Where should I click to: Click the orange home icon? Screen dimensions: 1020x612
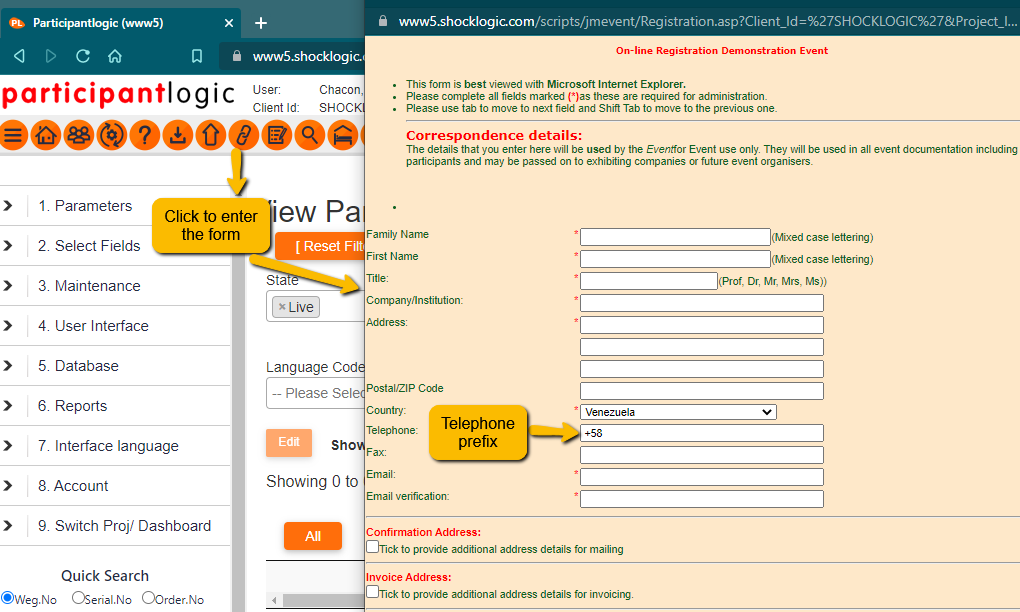46,135
